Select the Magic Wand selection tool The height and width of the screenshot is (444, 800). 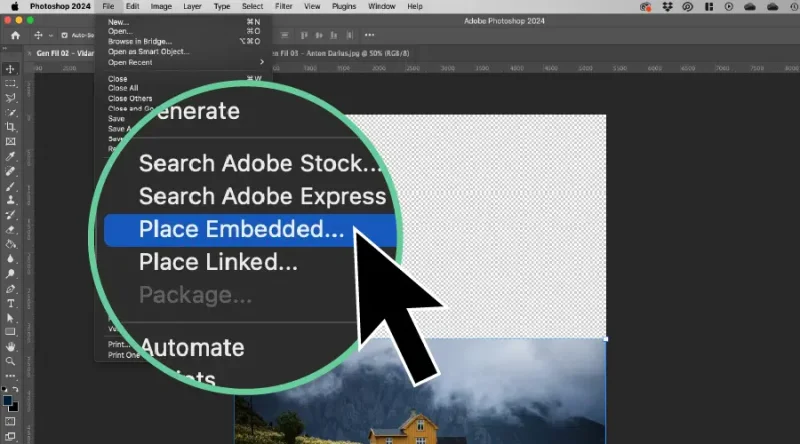point(10,113)
